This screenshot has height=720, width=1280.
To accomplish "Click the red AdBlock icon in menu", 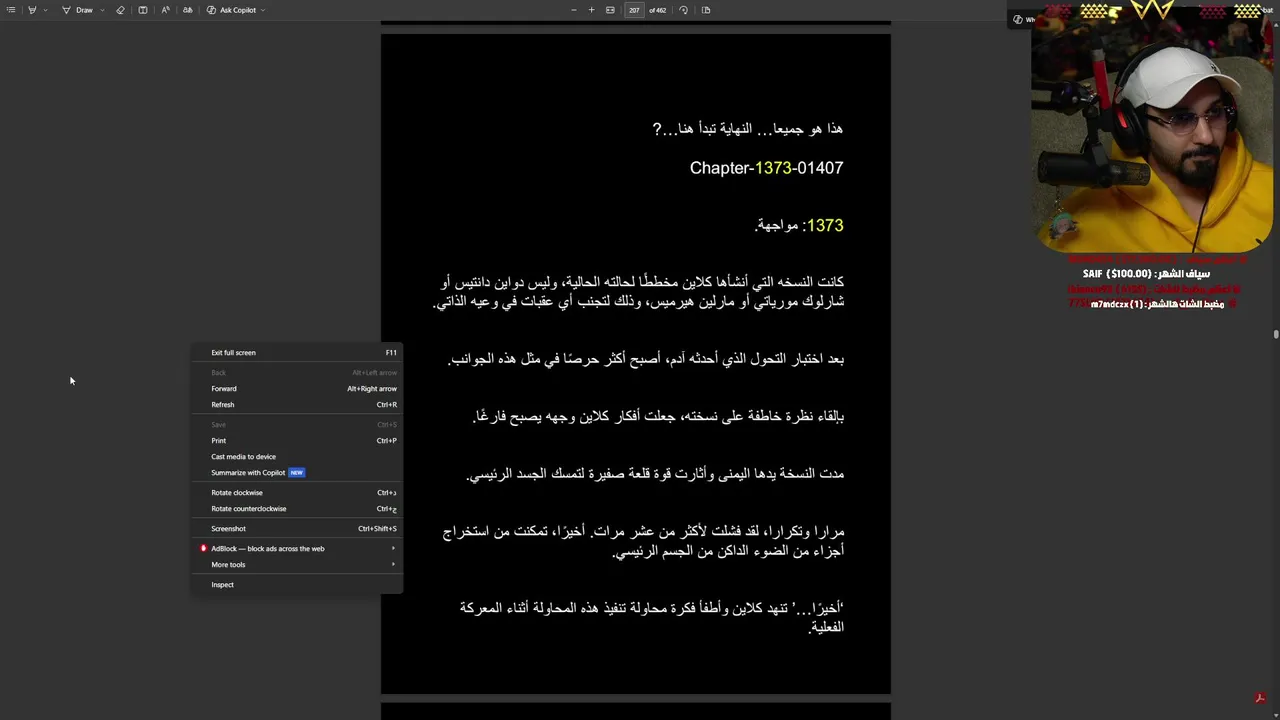I will click(x=203, y=549).
